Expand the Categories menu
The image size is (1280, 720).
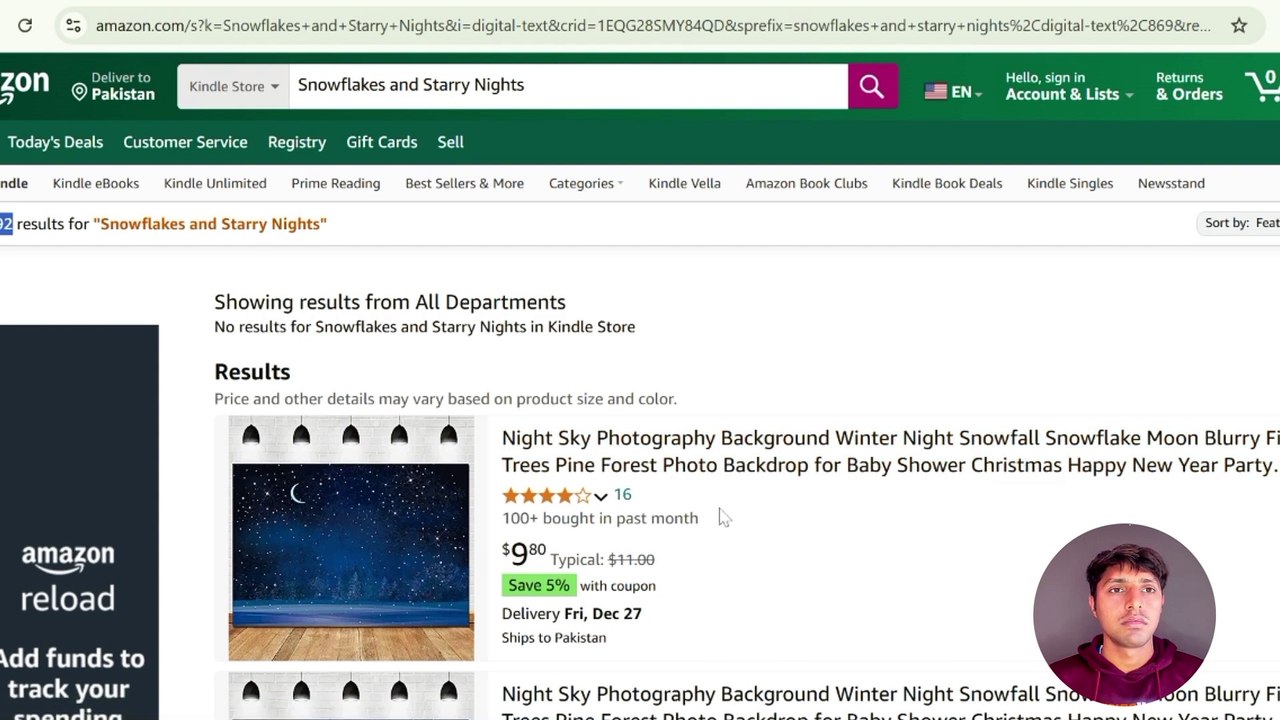coord(585,183)
